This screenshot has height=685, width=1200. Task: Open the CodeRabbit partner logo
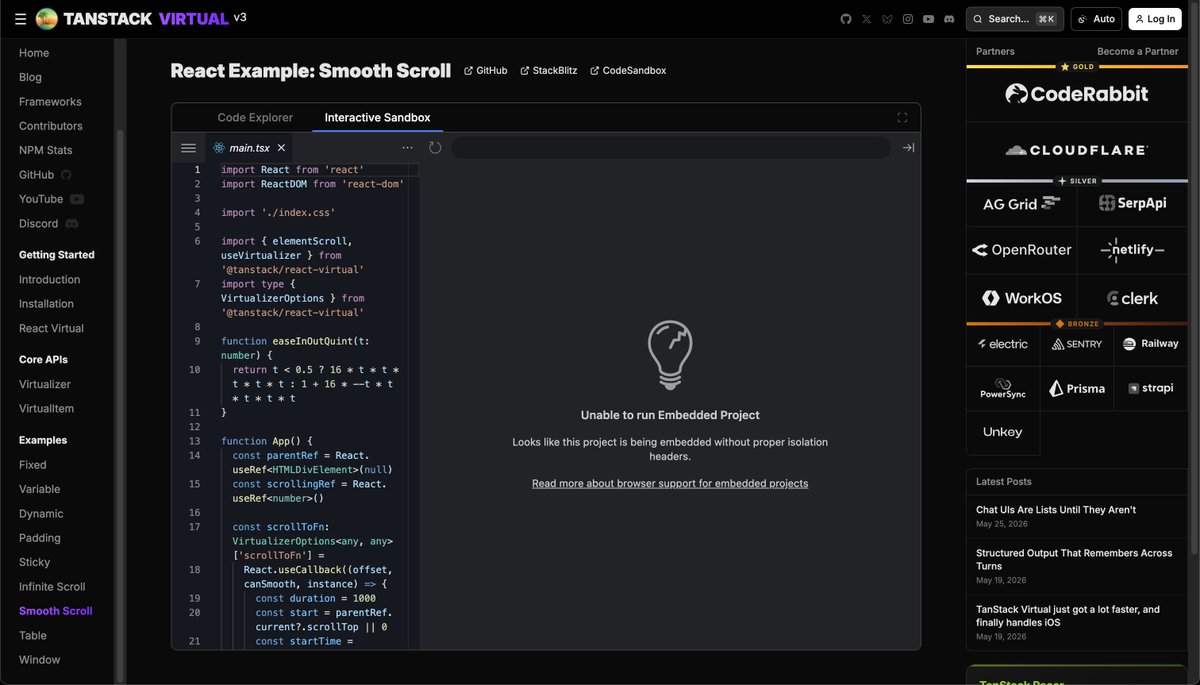pos(1077,94)
